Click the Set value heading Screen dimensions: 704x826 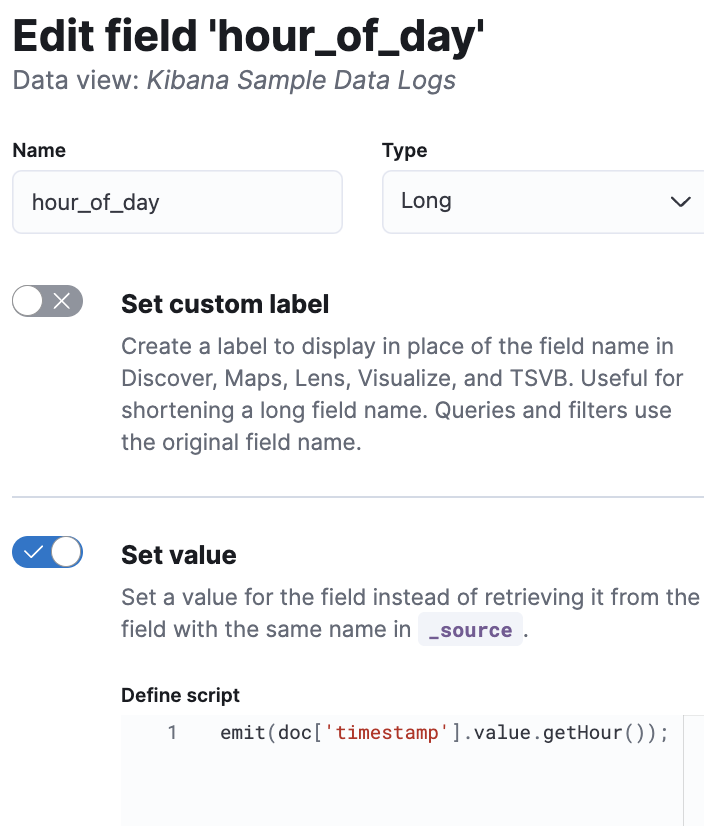click(x=179, y=555)
